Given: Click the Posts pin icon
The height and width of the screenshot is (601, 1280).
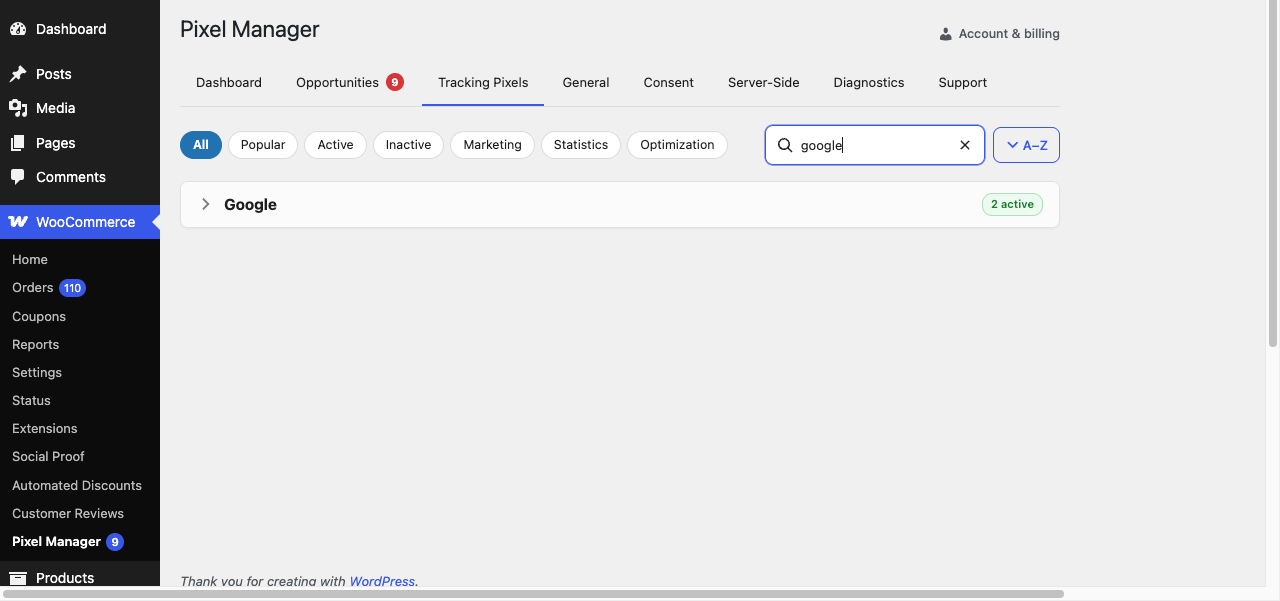Looking at the screenshot, I should (18, 74).
